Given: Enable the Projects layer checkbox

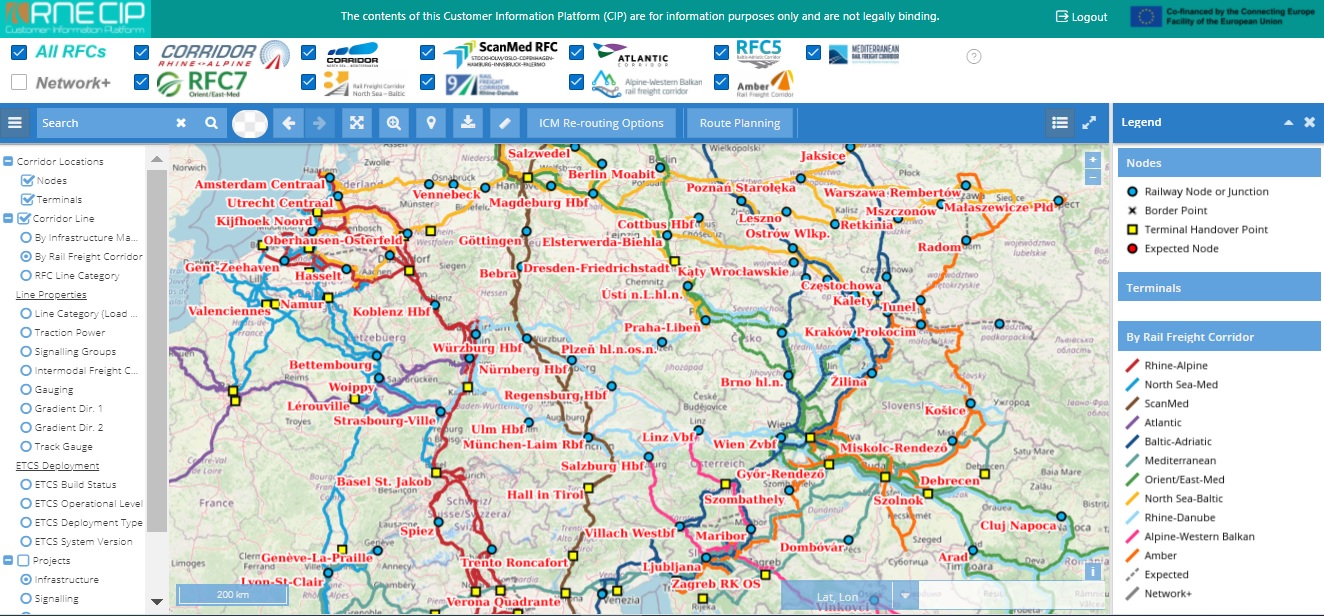Looking at the screenshot, I should (25, 560).
